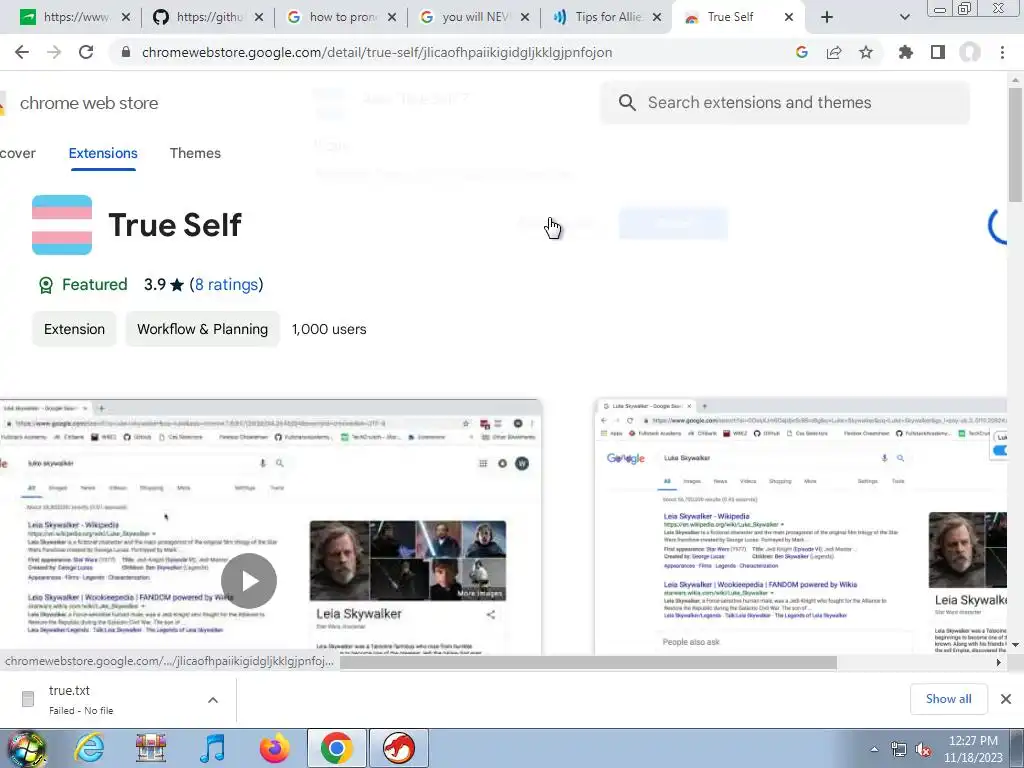The height and width of the screenshot is (768, 1024).
Task: Bookmark this page with the star icon
Action: click(865, 52)
